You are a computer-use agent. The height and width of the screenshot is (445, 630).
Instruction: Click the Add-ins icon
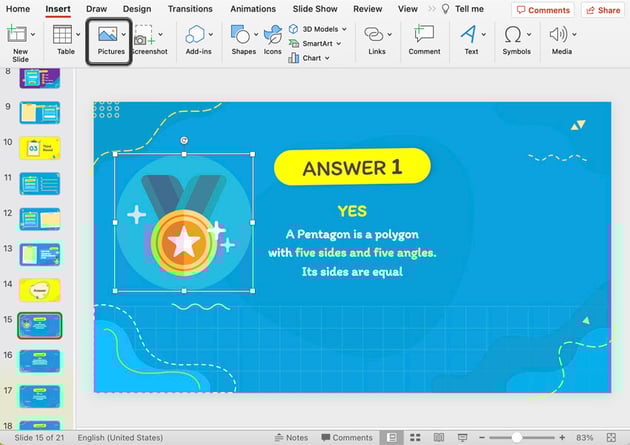[195, 34]
